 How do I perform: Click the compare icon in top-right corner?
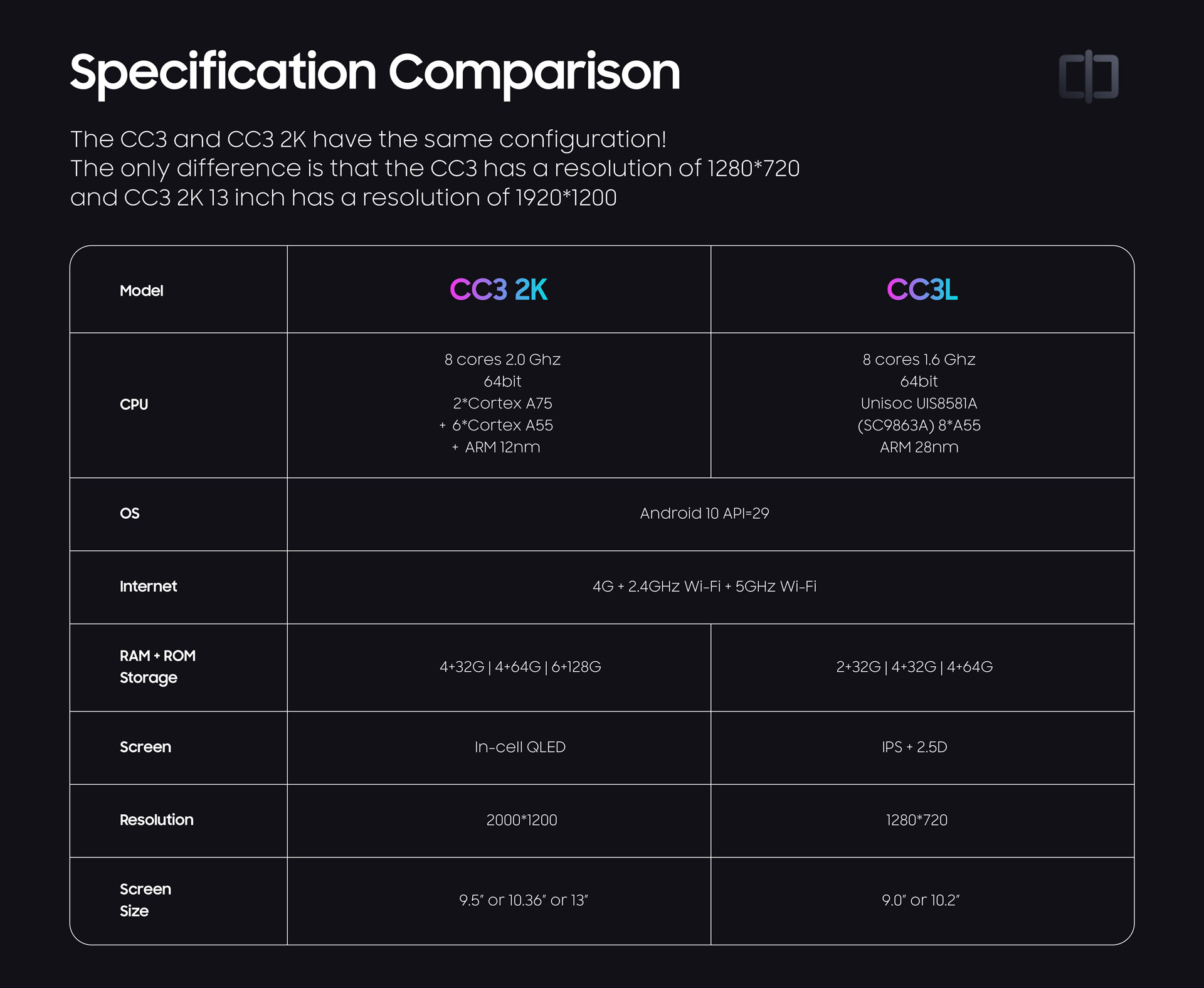[1089, 77]
